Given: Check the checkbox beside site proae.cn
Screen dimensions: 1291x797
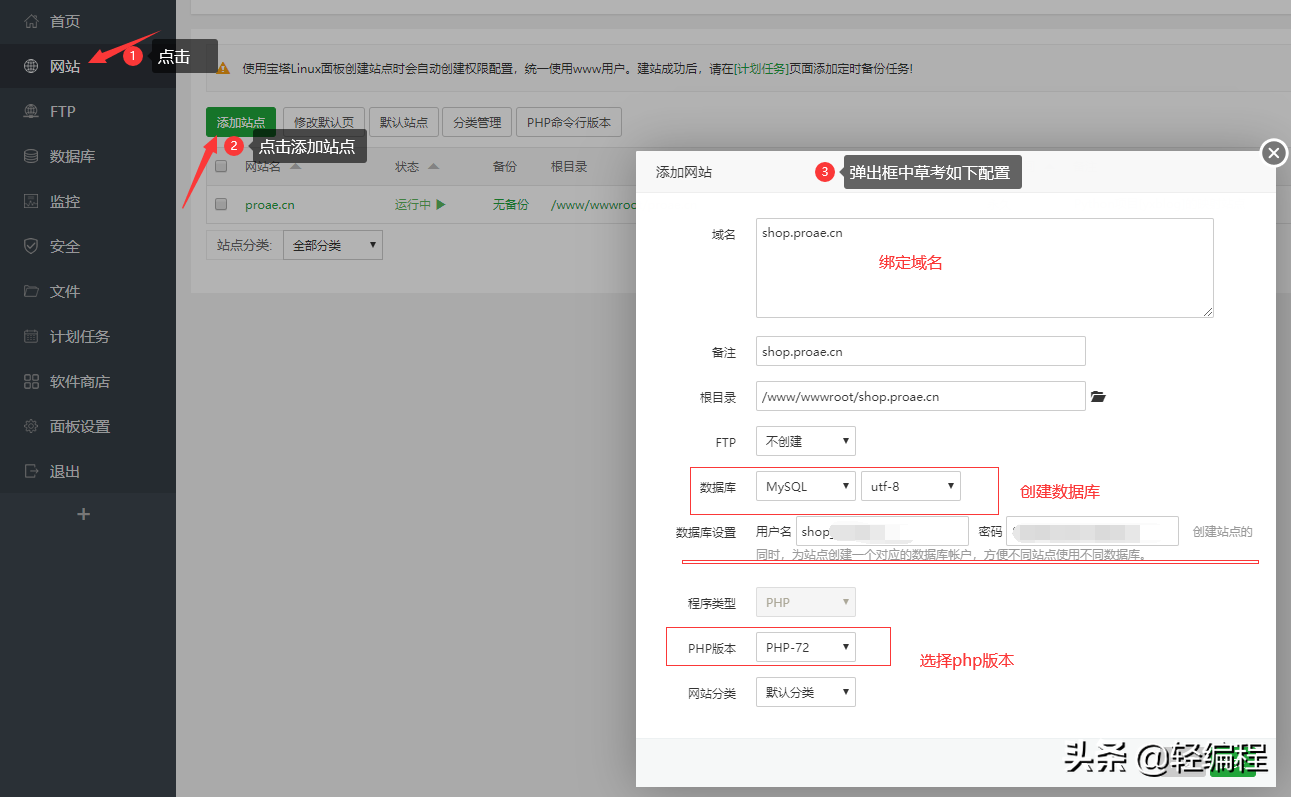Looking at the screenshot, I should [x=222, y=203].
